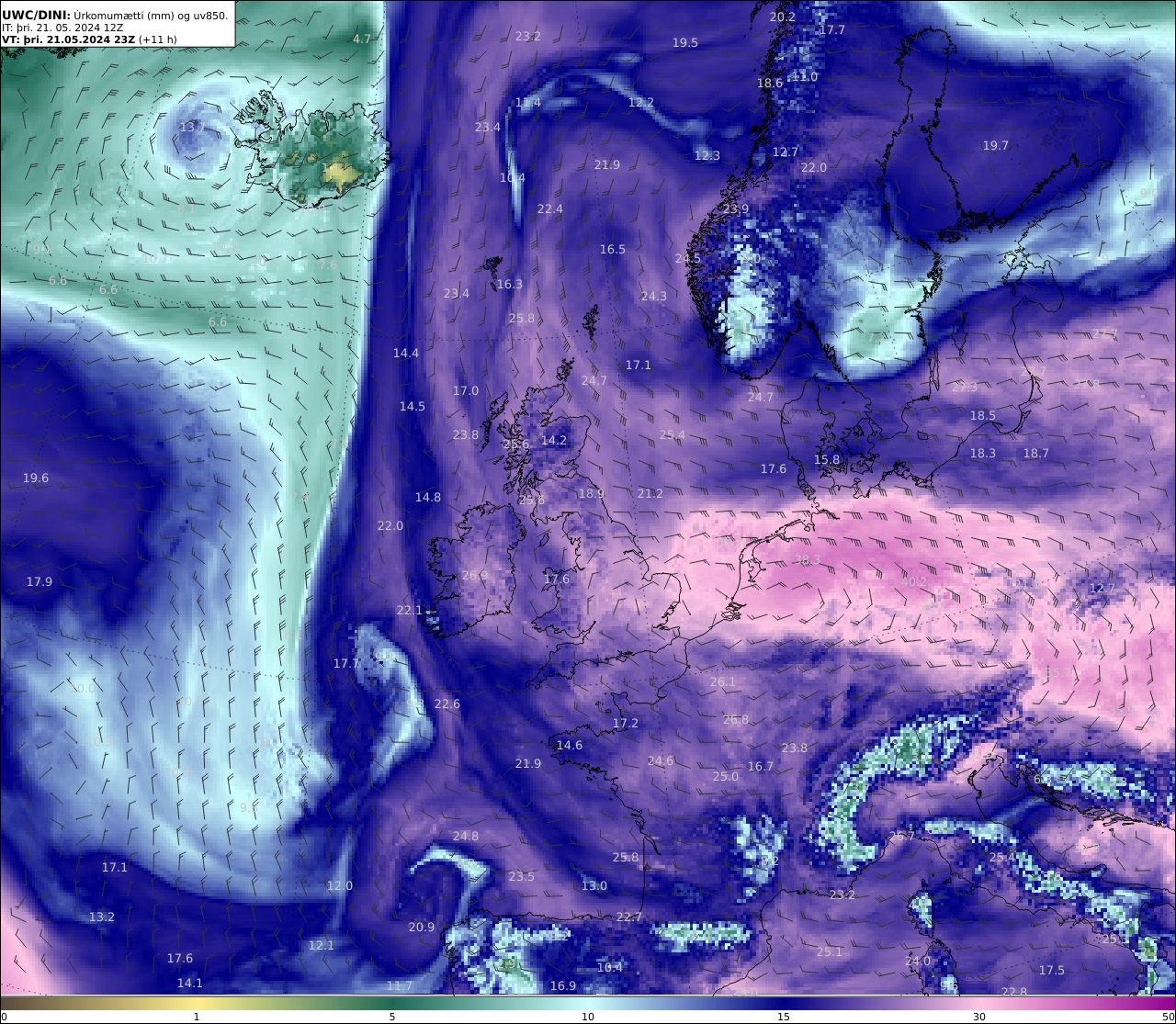Click the 19.7 value over Finland
The width and height of the screenshot is (1176, 1024).
(996, 145)
